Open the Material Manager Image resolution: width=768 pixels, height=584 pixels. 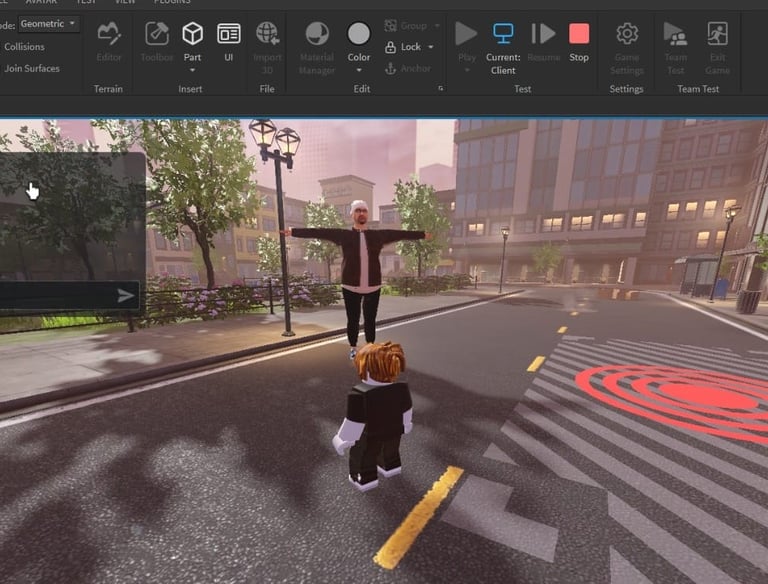click(317, 48)
